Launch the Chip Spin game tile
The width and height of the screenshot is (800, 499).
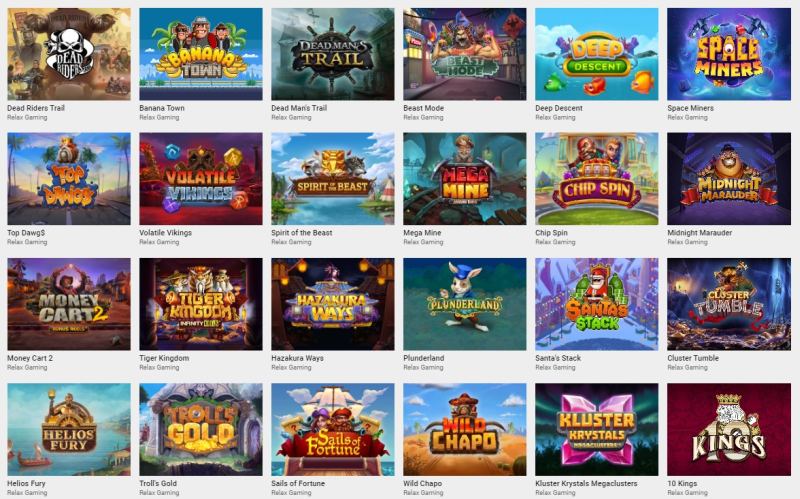pyautogui.click(x=597, y=179)
